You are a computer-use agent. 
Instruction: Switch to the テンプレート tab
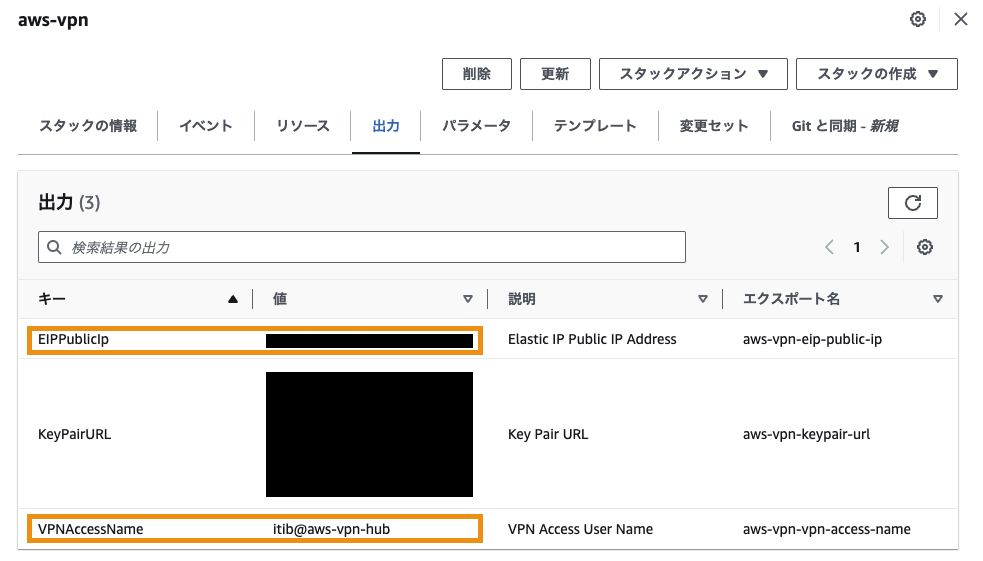point(595,126)
